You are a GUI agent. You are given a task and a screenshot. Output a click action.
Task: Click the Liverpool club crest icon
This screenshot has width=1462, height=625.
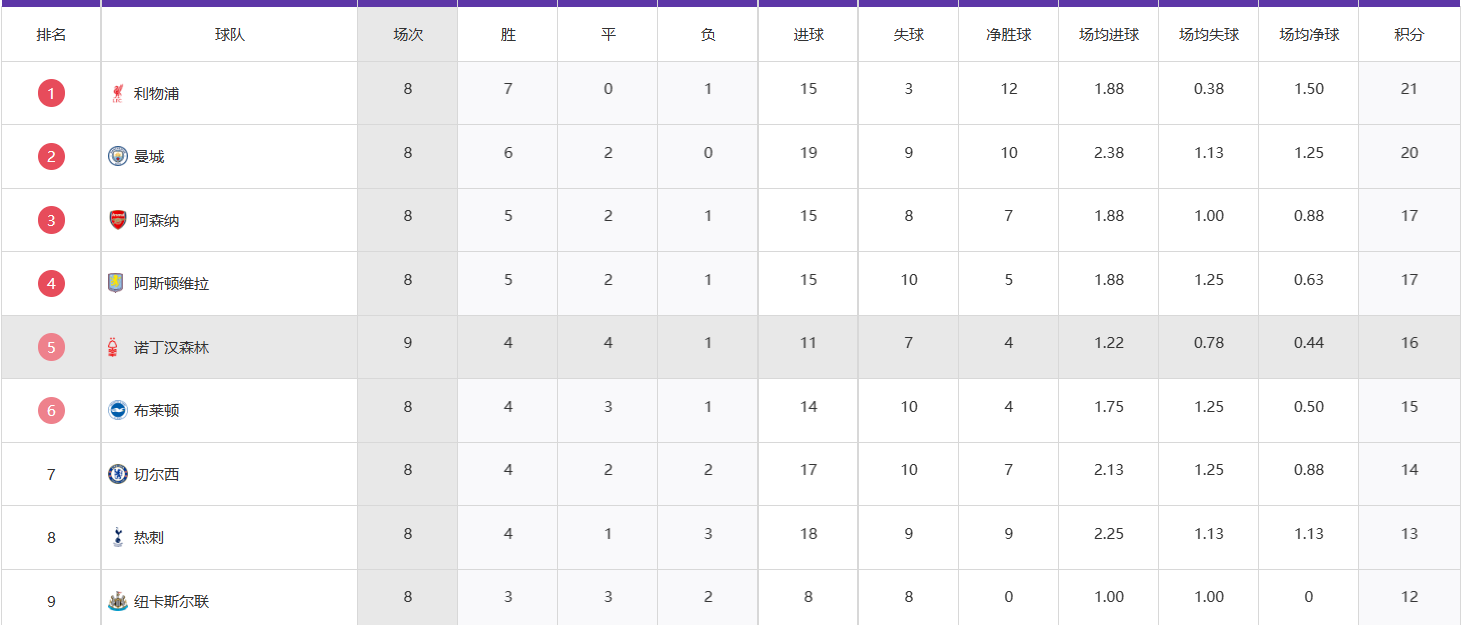(118, 93)
